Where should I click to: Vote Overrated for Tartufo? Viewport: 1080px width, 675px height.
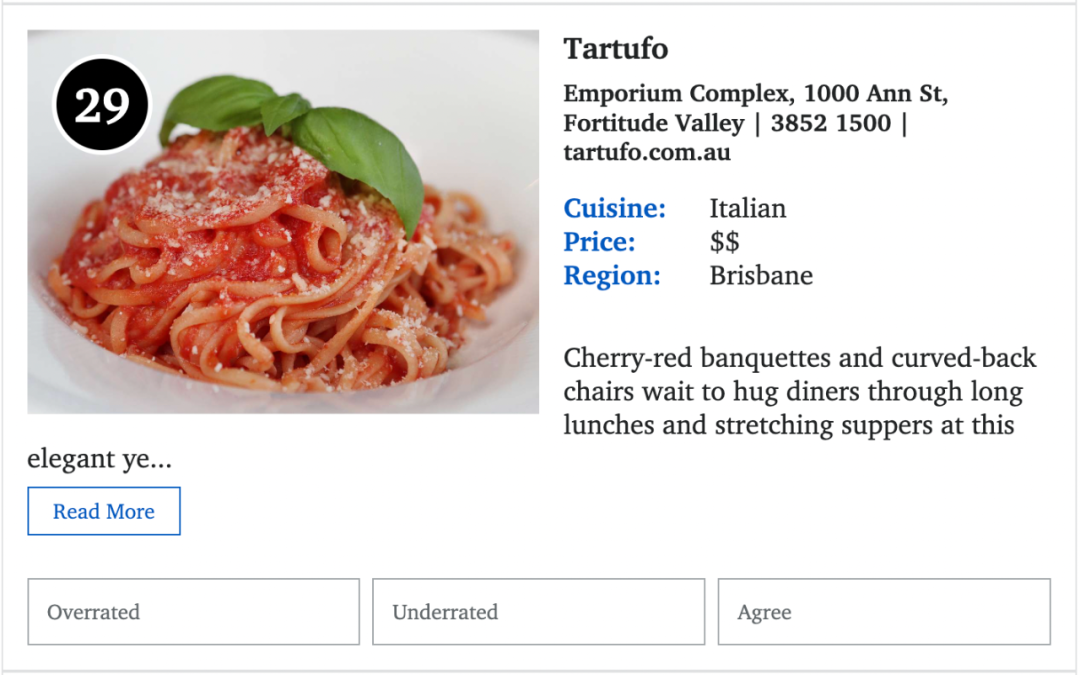(194, 612)
